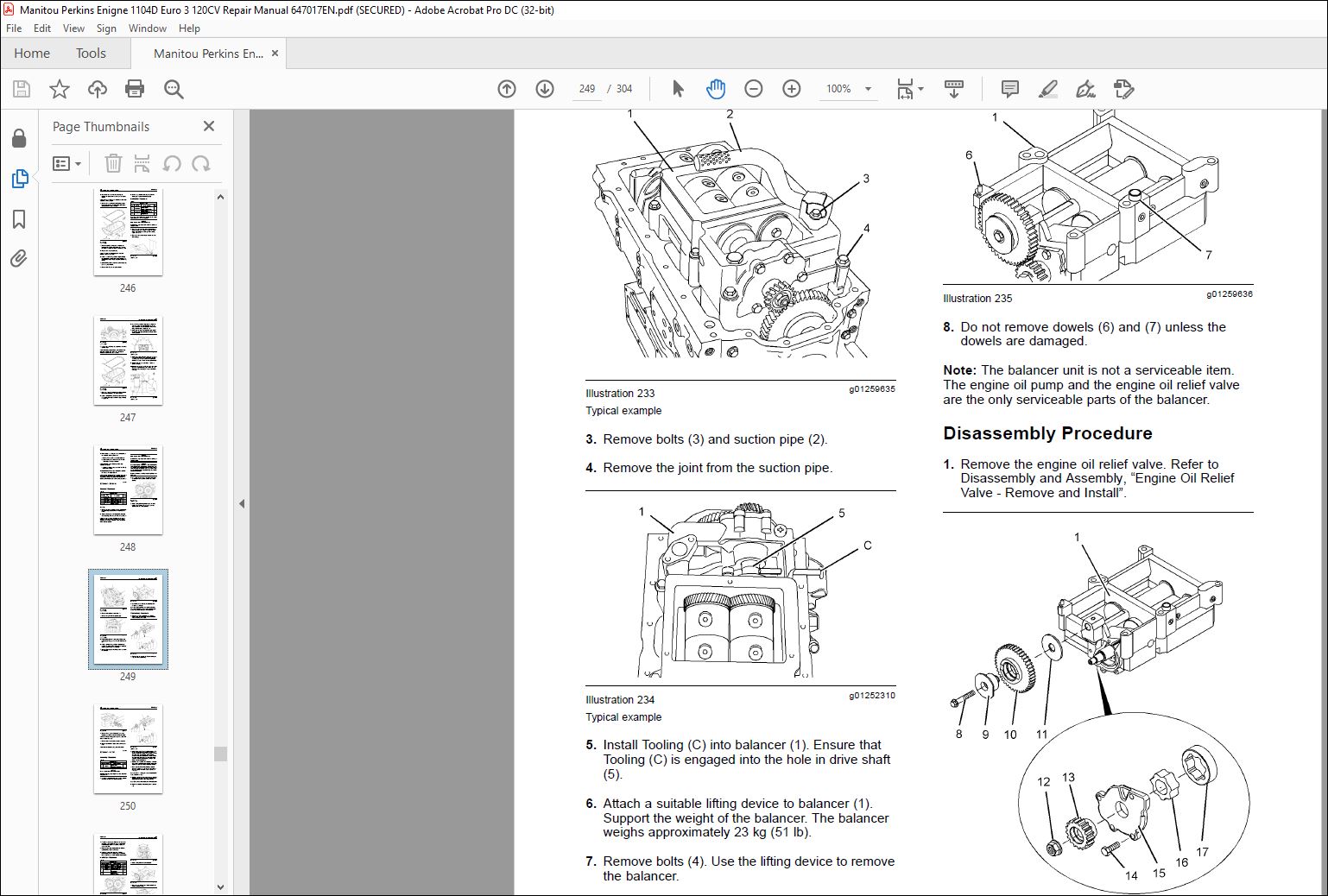Viewport: 1328px width, 896px height.
Task: Click the thumbnails scrollbar handle
Action: 220,754
